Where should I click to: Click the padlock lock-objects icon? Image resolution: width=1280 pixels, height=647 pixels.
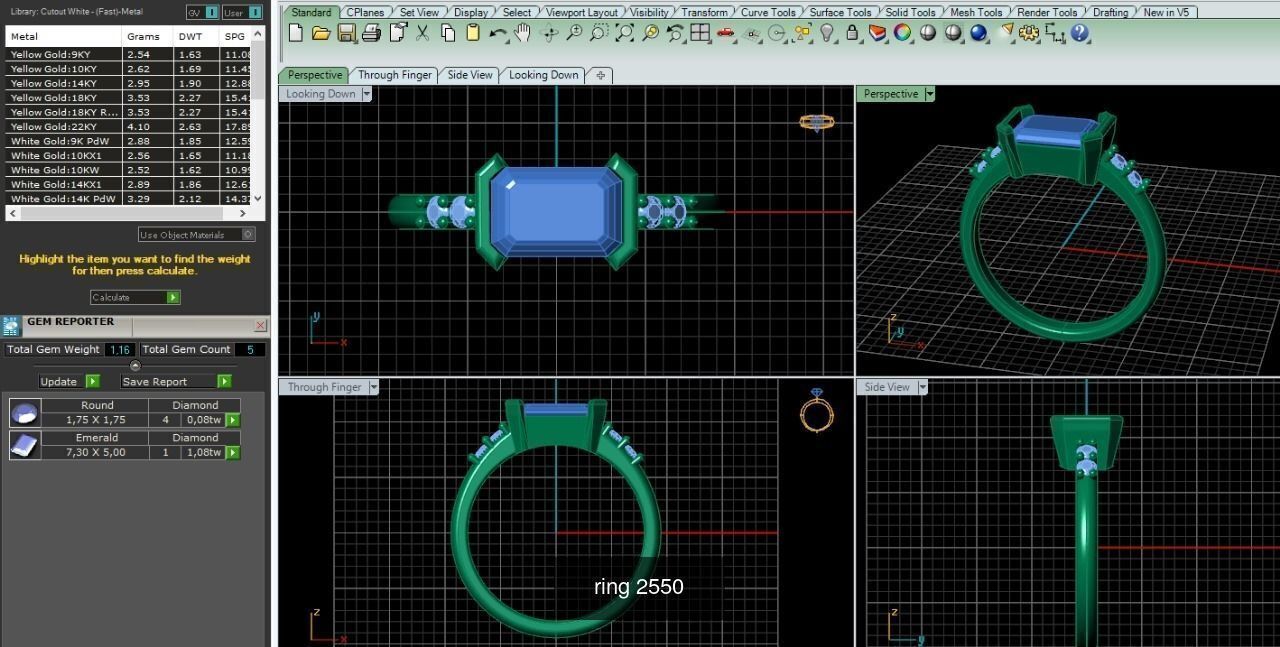[852, 32]
